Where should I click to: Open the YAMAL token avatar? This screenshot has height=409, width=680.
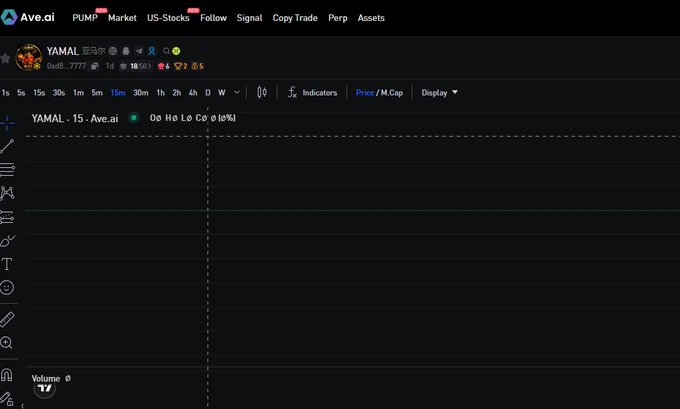pyautogui.click(x=29, y=57)
